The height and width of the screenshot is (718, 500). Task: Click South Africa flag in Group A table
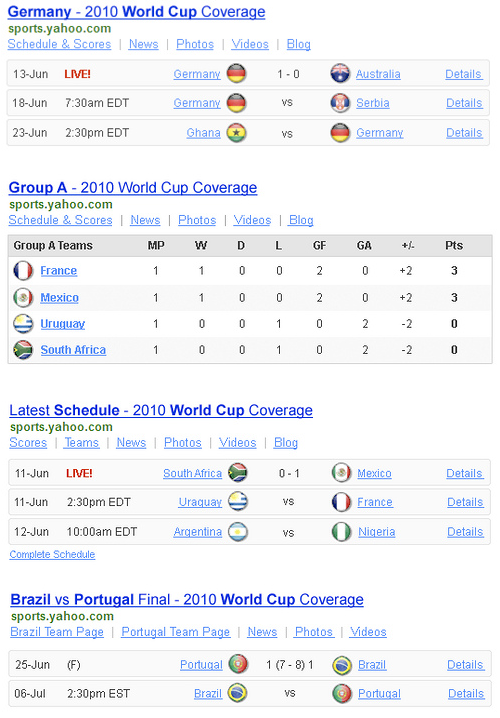coord(23,350)
